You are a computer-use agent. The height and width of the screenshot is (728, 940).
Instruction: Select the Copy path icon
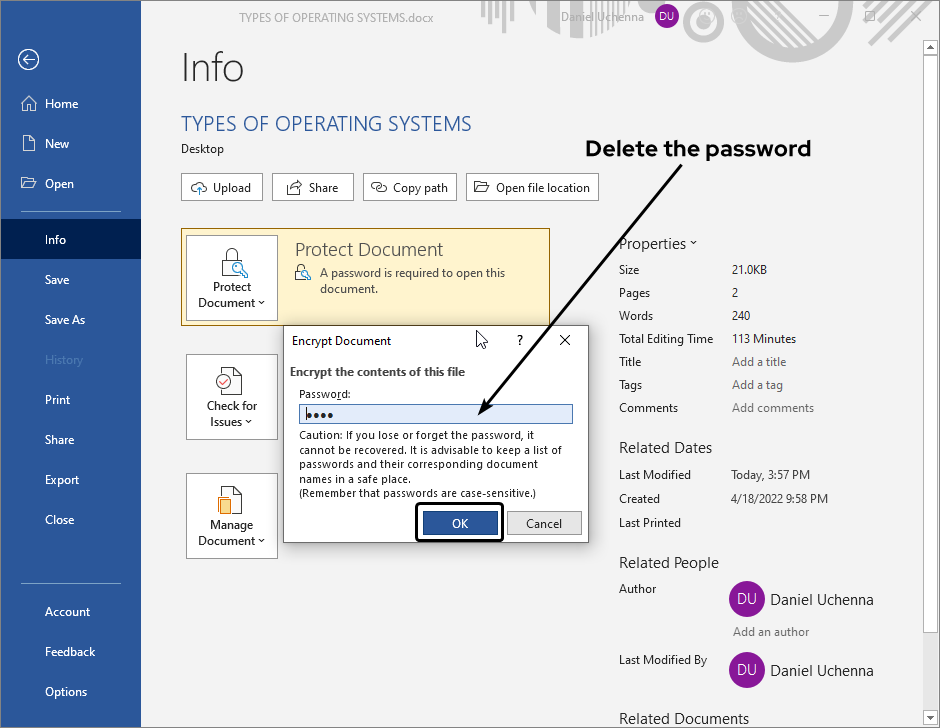point(381,187)
